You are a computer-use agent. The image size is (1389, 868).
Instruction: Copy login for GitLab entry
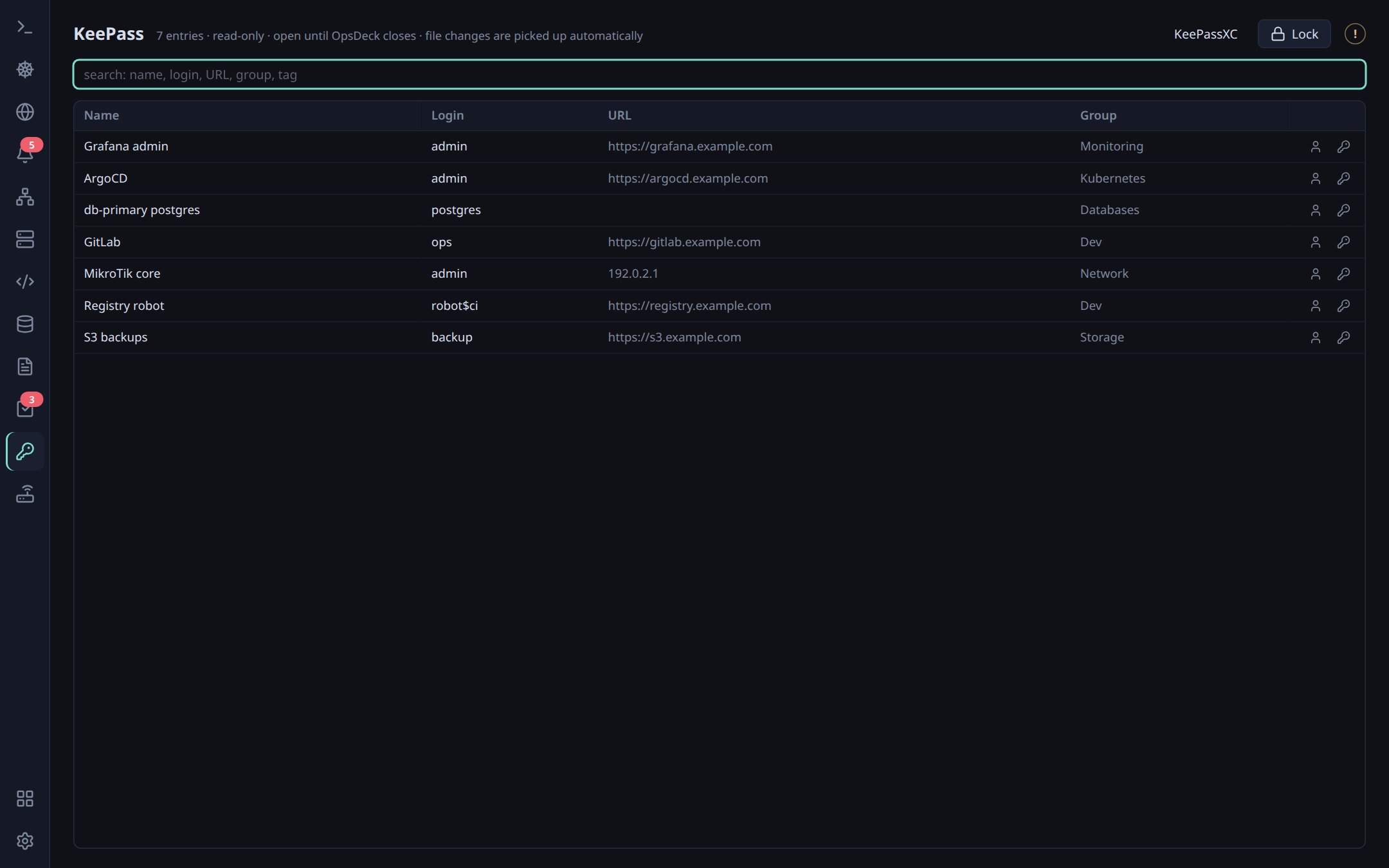[1315, 242]
